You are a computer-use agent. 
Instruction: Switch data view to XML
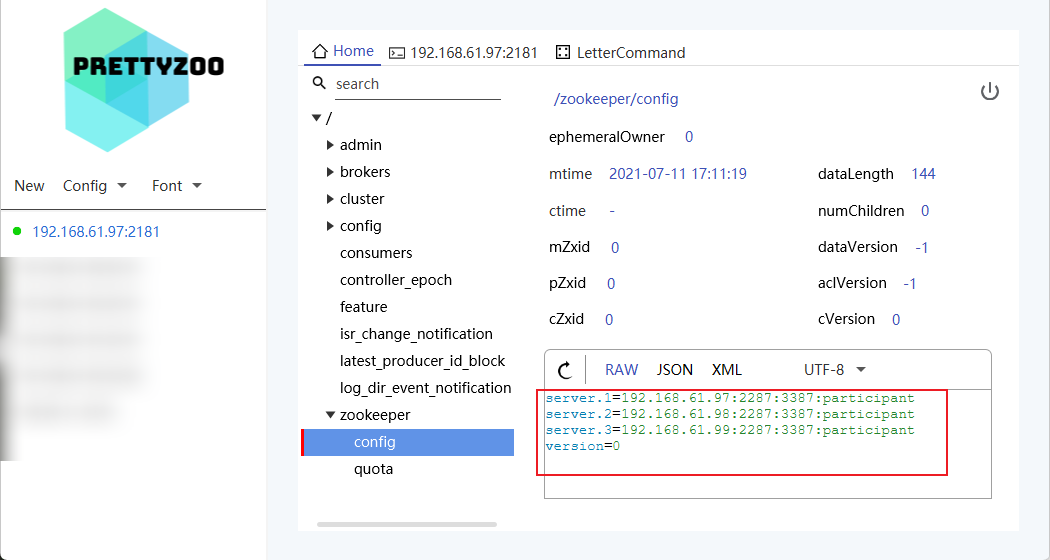[x=727, y=370]
